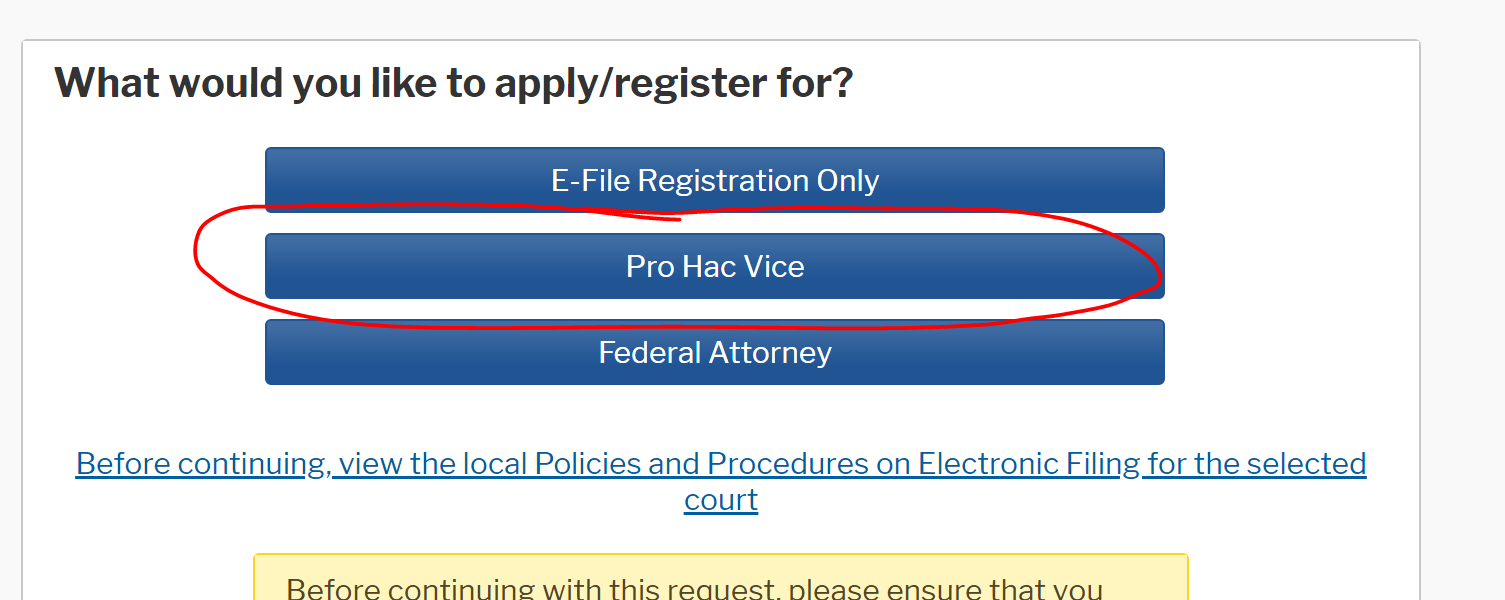Screen dimensions: 1505x600
Task: Choose the Pro Hac Vice button
Action: point(715,266)
